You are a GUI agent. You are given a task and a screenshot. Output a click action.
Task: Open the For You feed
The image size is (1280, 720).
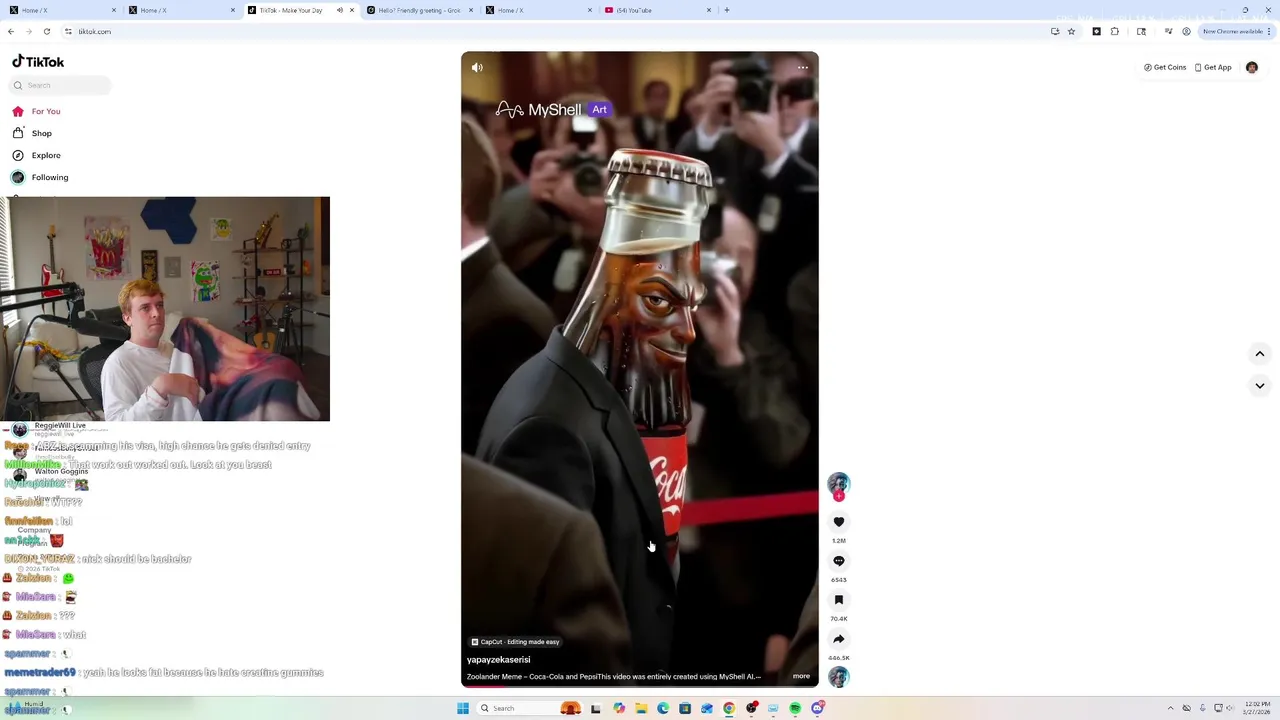click(x=37, y=111)
